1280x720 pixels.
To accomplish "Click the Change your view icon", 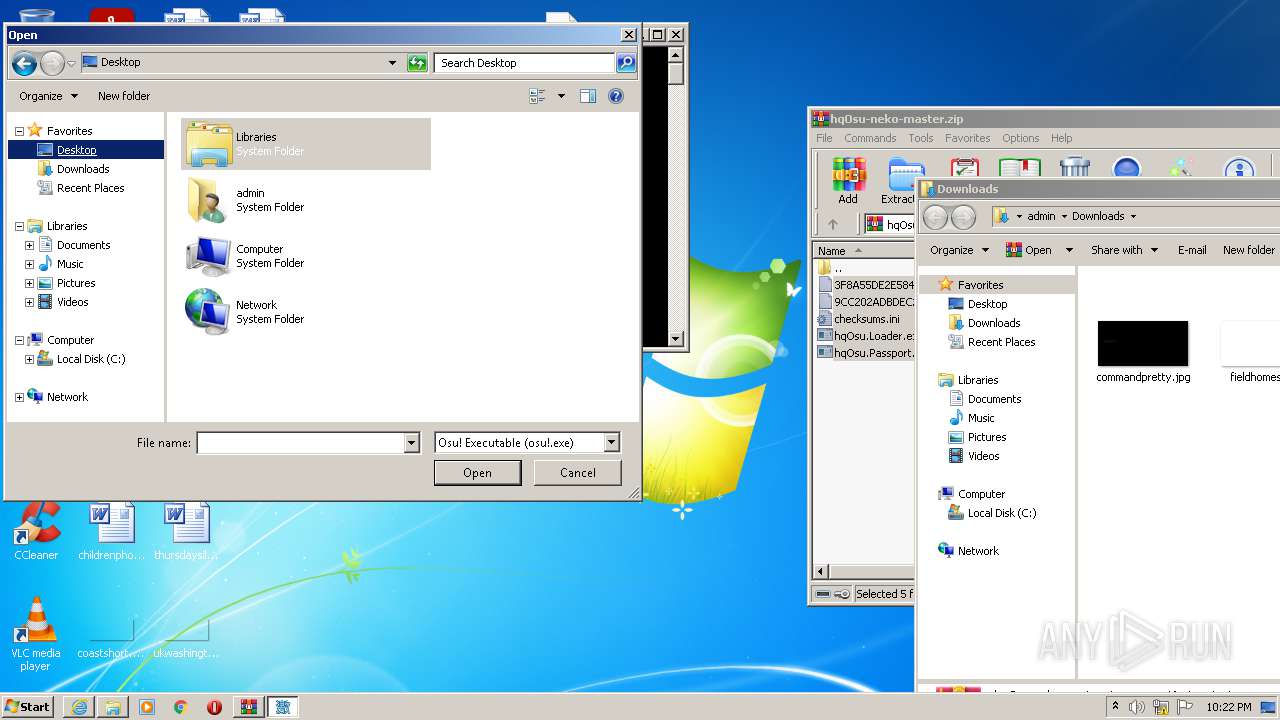I will 538,96.
